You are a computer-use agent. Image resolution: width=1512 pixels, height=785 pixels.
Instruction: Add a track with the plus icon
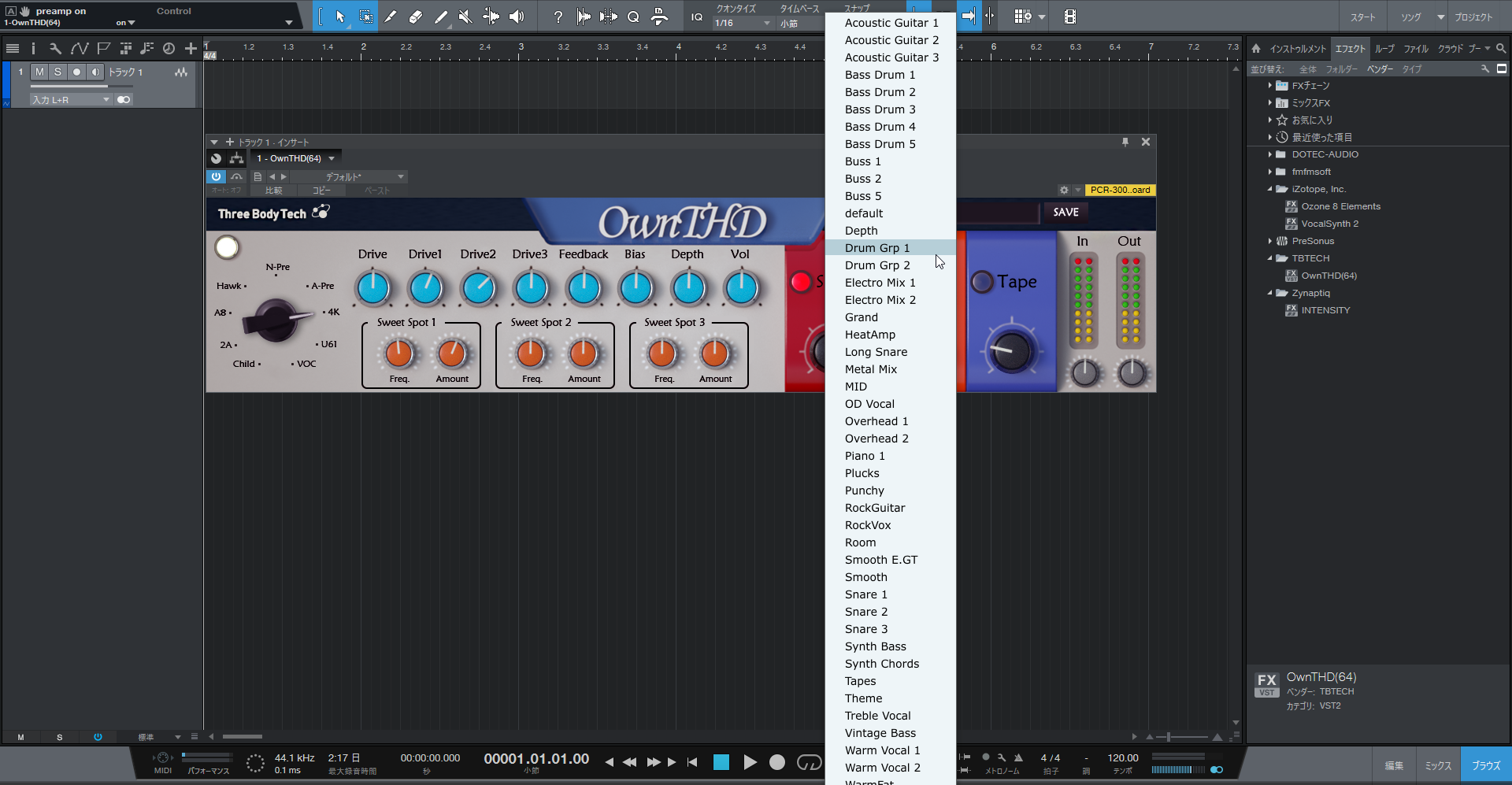191,49
